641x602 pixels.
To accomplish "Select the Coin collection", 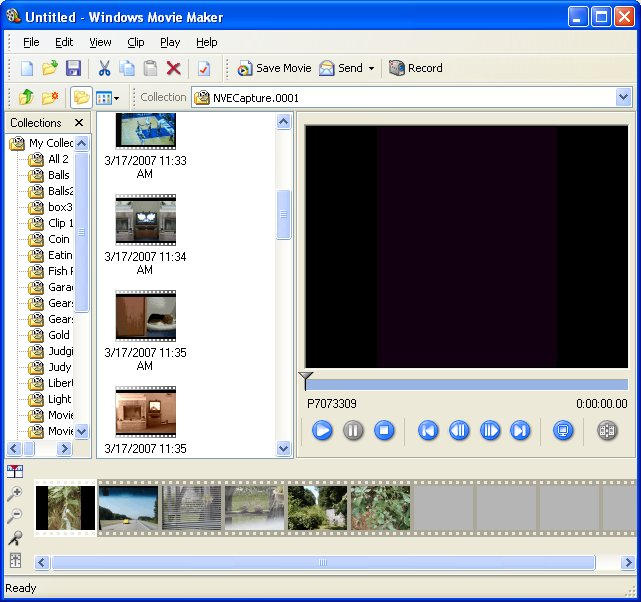I will click(x=49, y=239).
